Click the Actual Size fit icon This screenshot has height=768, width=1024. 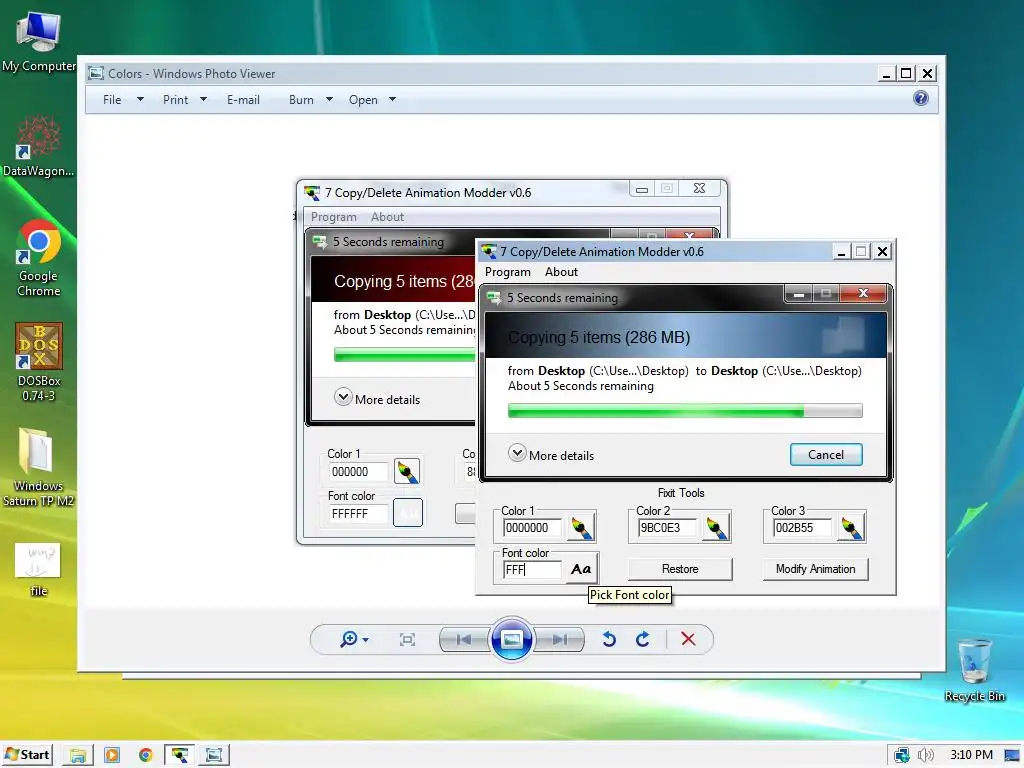pos(407,639)
